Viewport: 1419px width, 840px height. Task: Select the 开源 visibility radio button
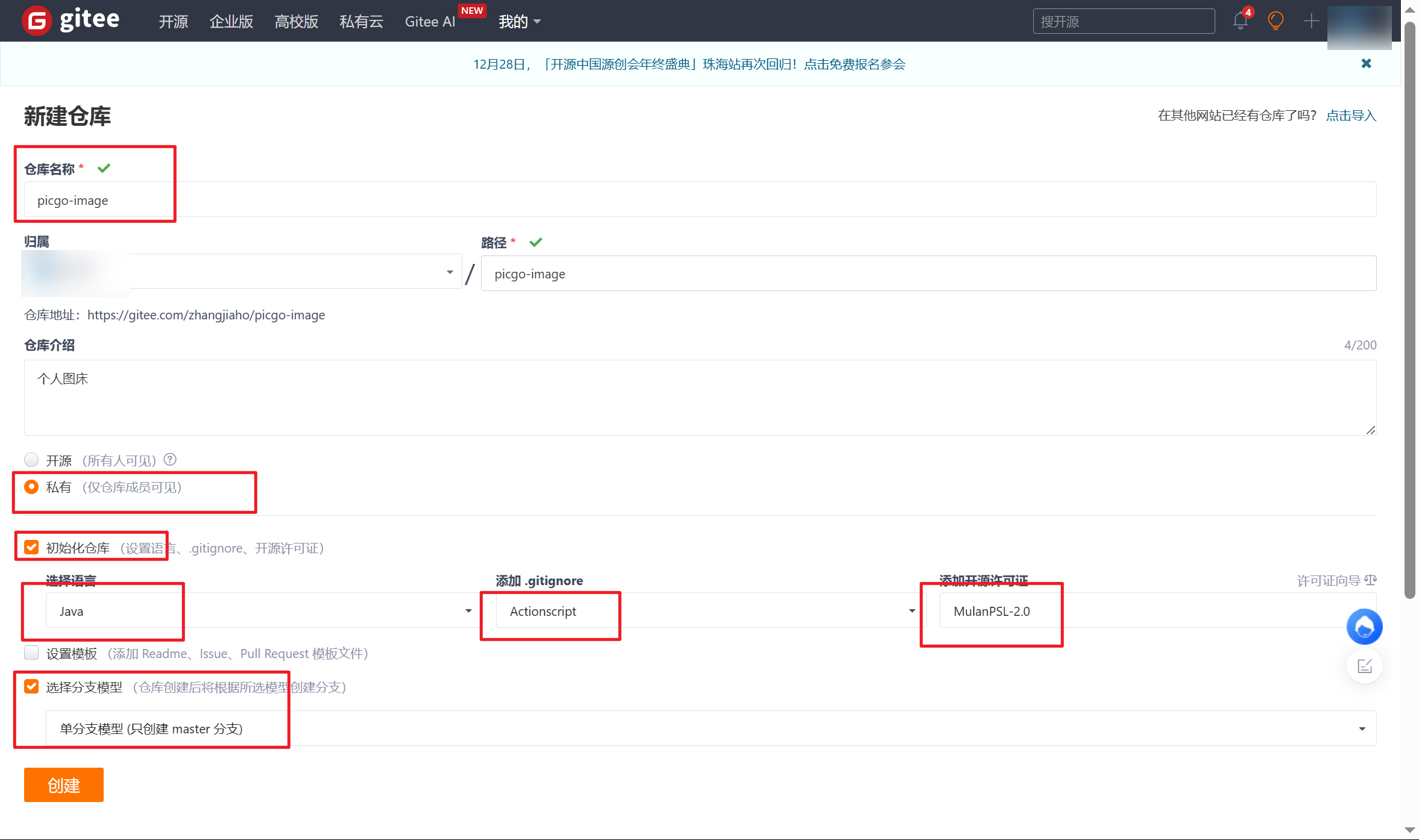[x=31, y=460]
